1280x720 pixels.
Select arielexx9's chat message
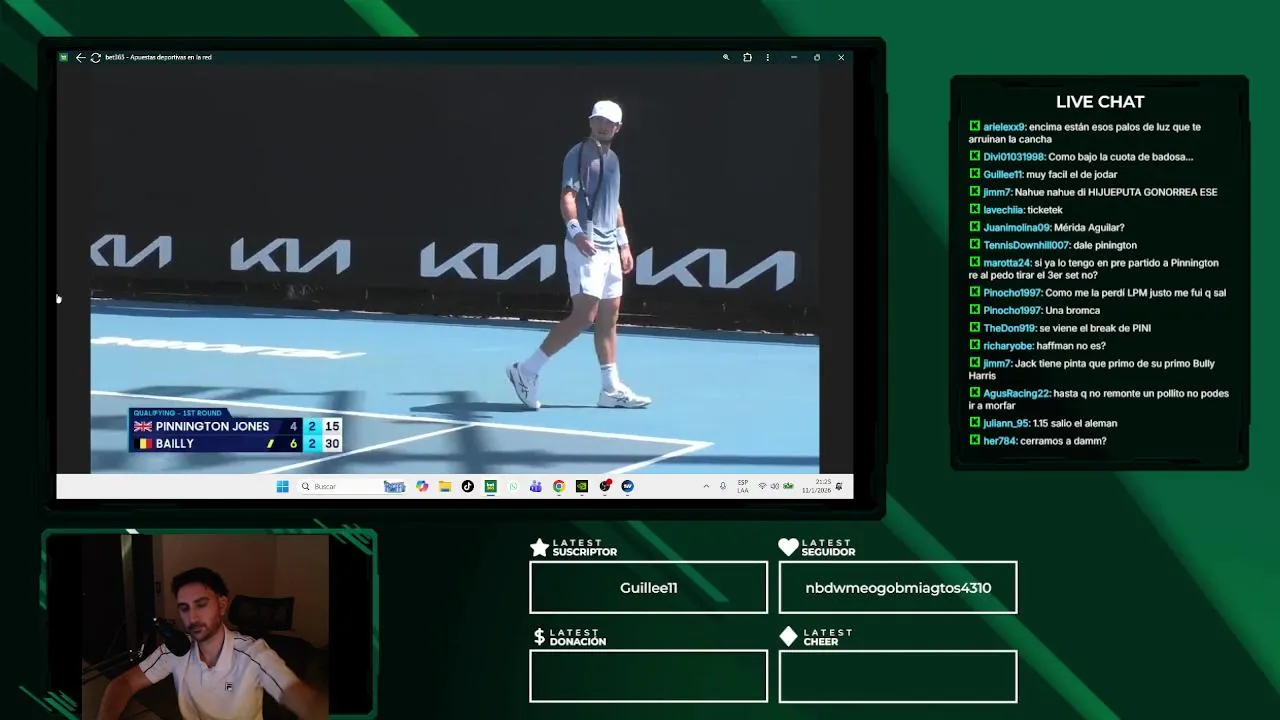pos(1085,133)
